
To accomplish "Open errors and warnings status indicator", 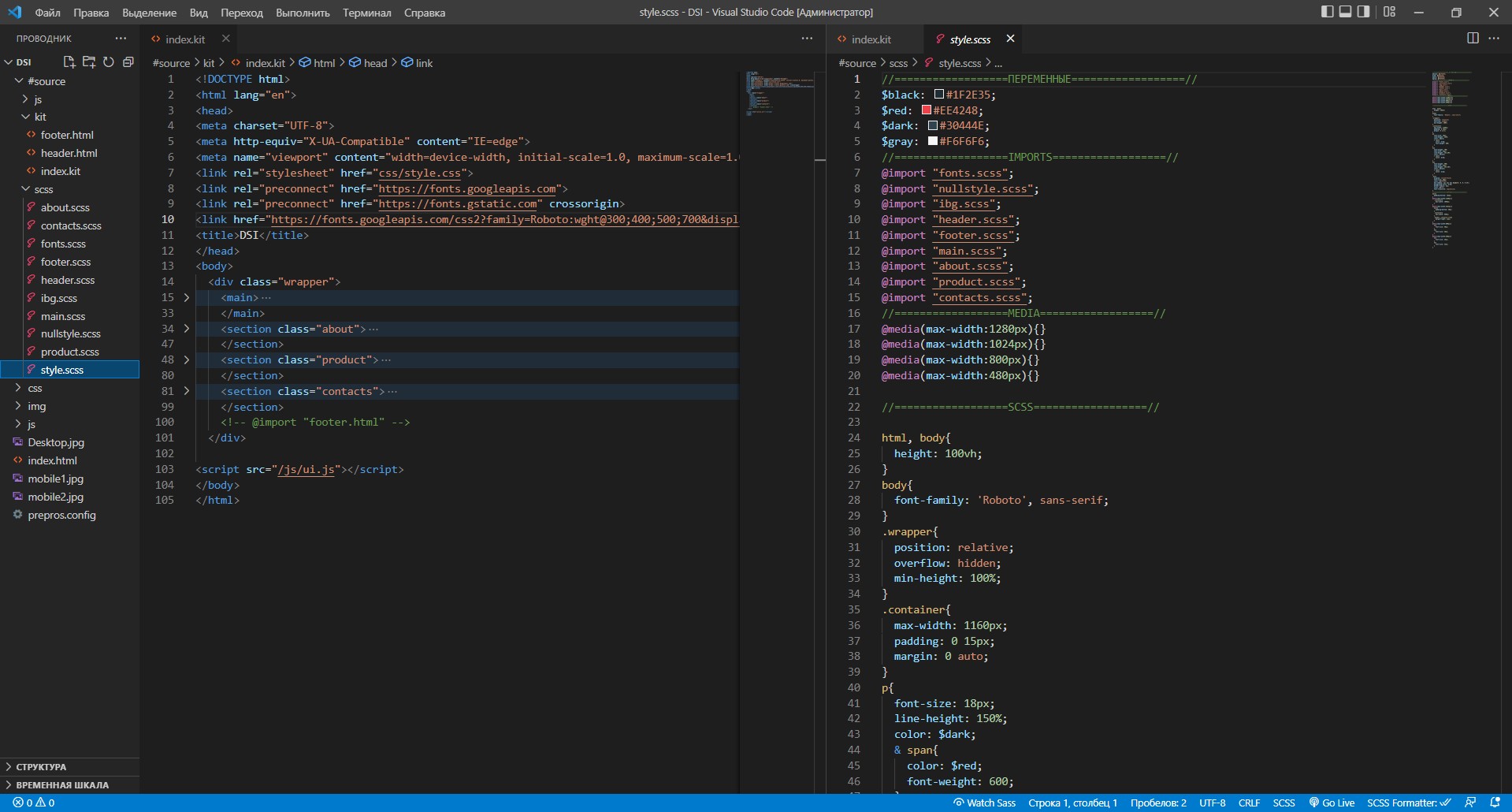I will click(34, 803).
